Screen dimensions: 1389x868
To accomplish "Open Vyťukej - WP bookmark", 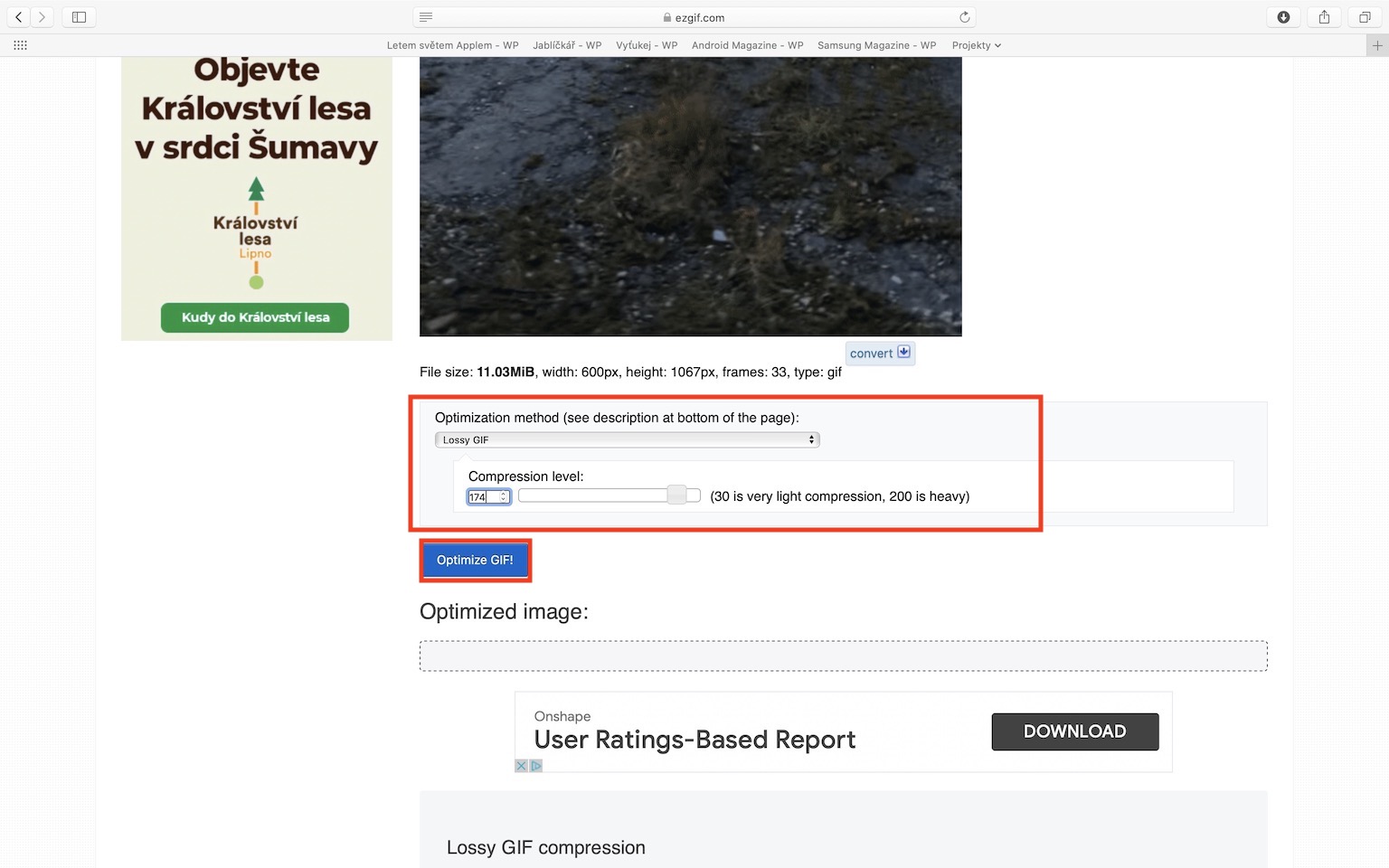I will (647, 45).
